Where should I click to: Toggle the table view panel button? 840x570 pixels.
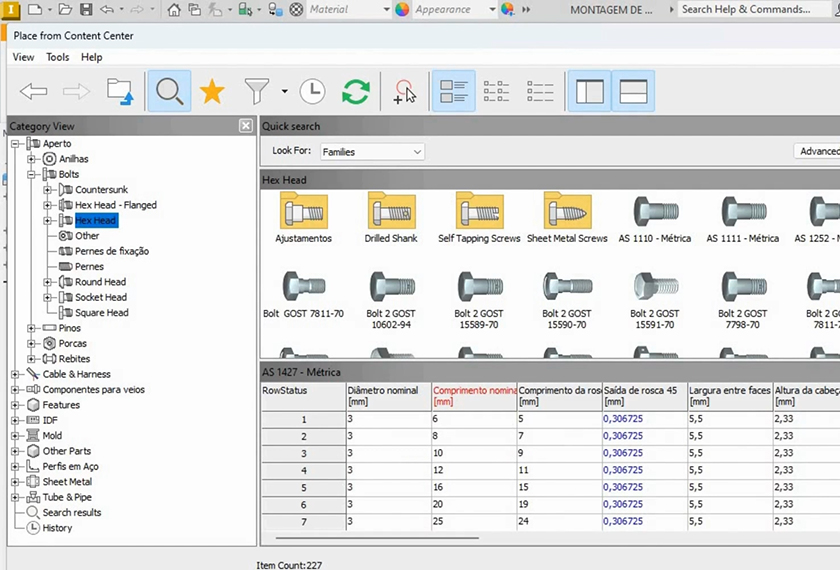pyautogui.click(x=633, y=92)
